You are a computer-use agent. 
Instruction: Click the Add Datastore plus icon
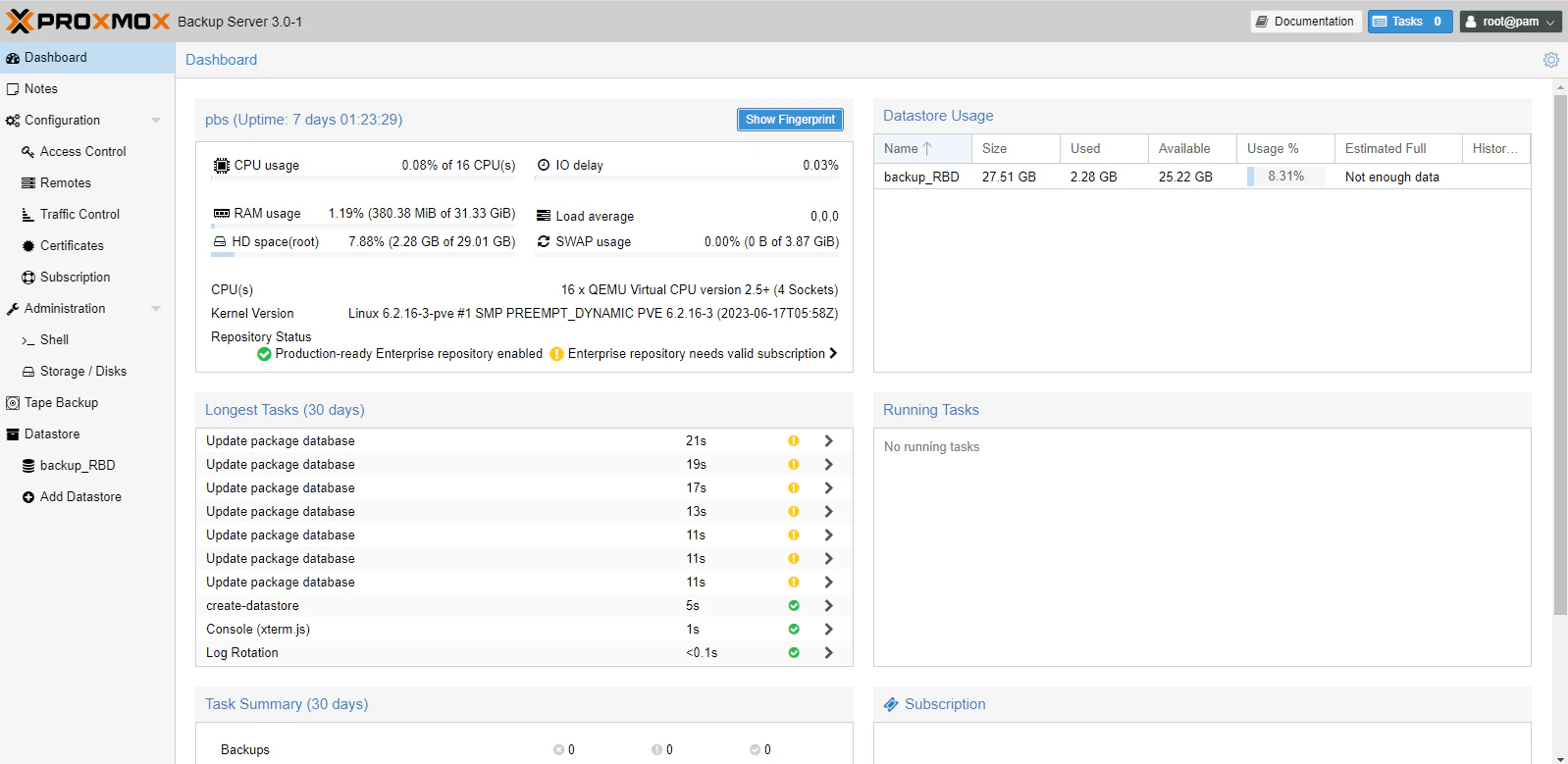pos(28,497)
